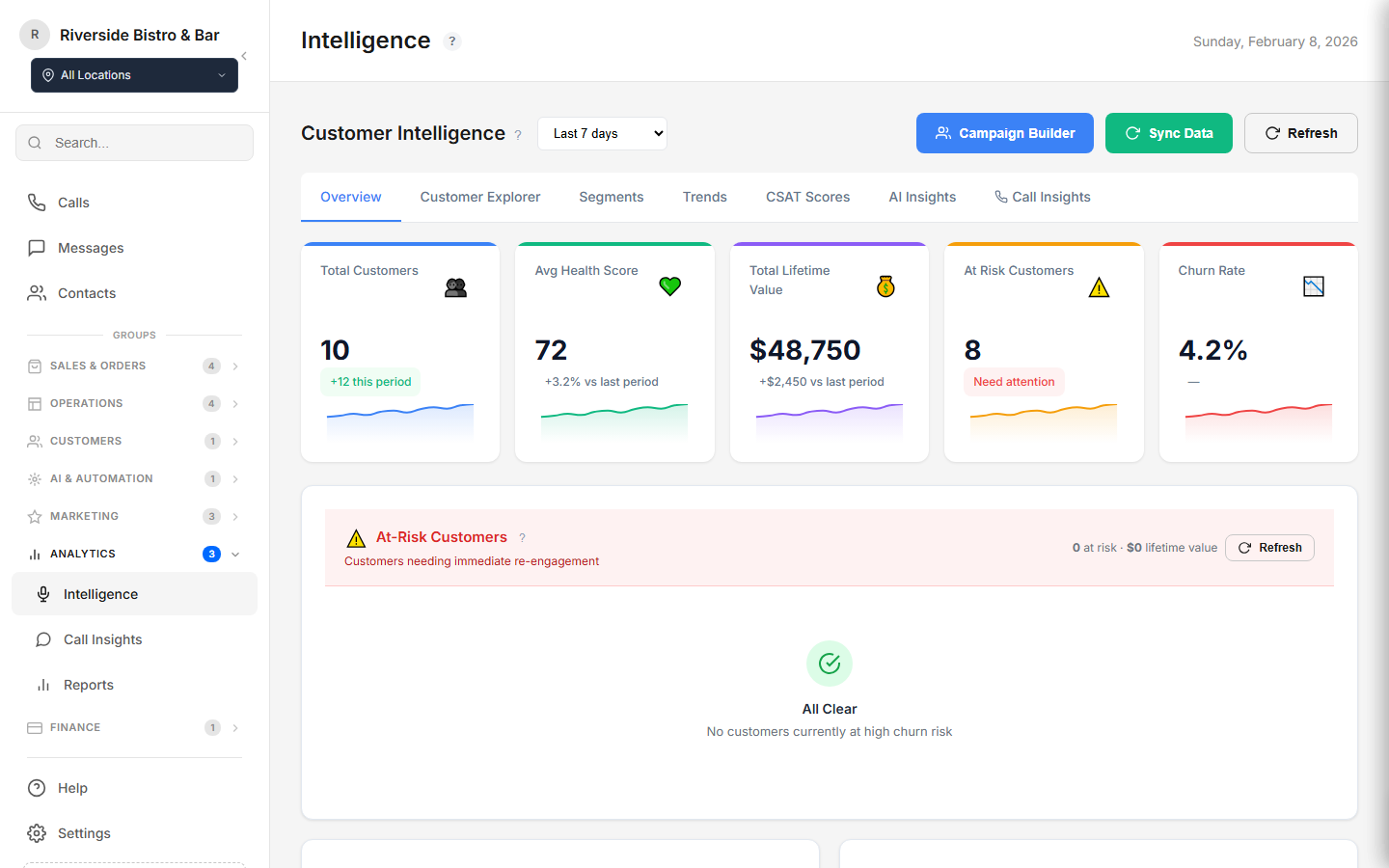Image resolution: width=1389 pixels, height=868 pixels.
Task: Switch to the Segments tab
Action: (611, 197)
